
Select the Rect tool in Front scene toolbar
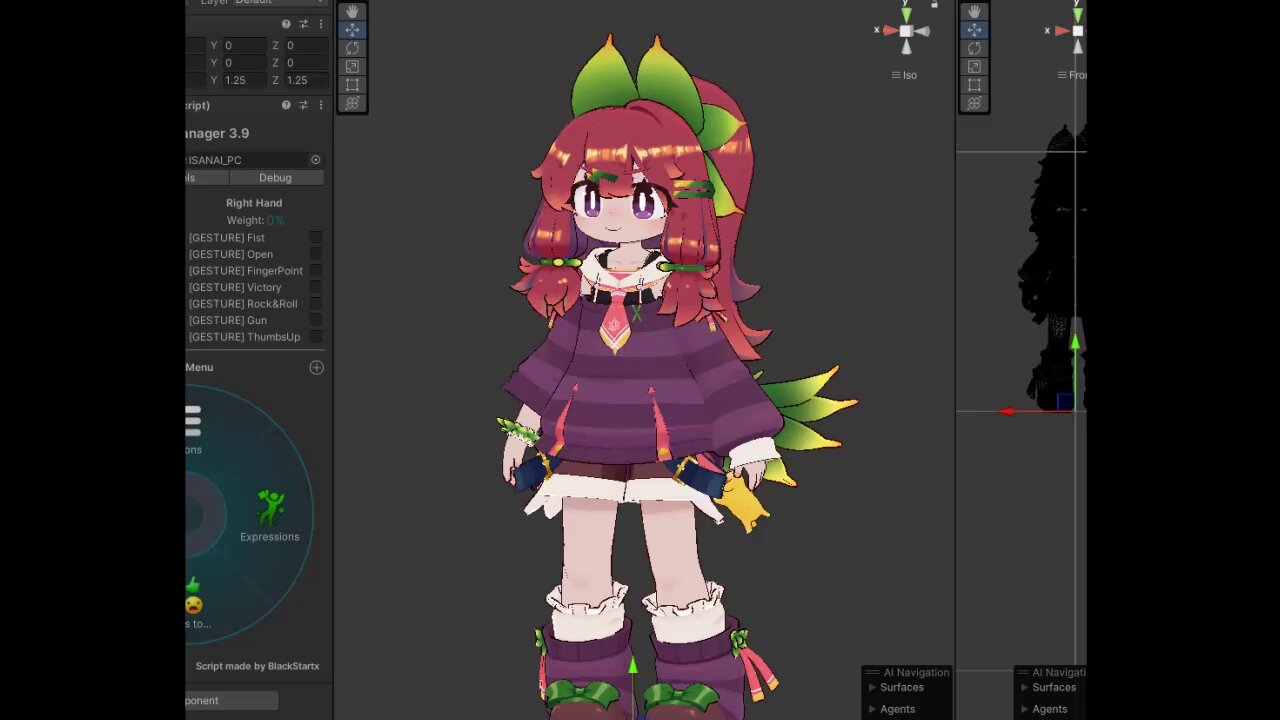coord(974,85)
